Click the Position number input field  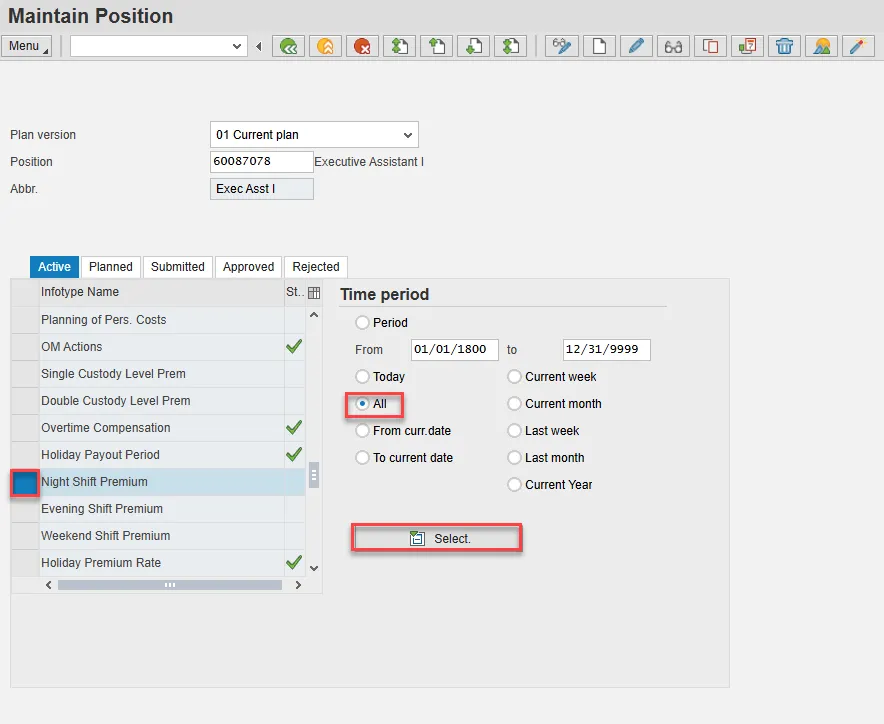coord(261,162)
